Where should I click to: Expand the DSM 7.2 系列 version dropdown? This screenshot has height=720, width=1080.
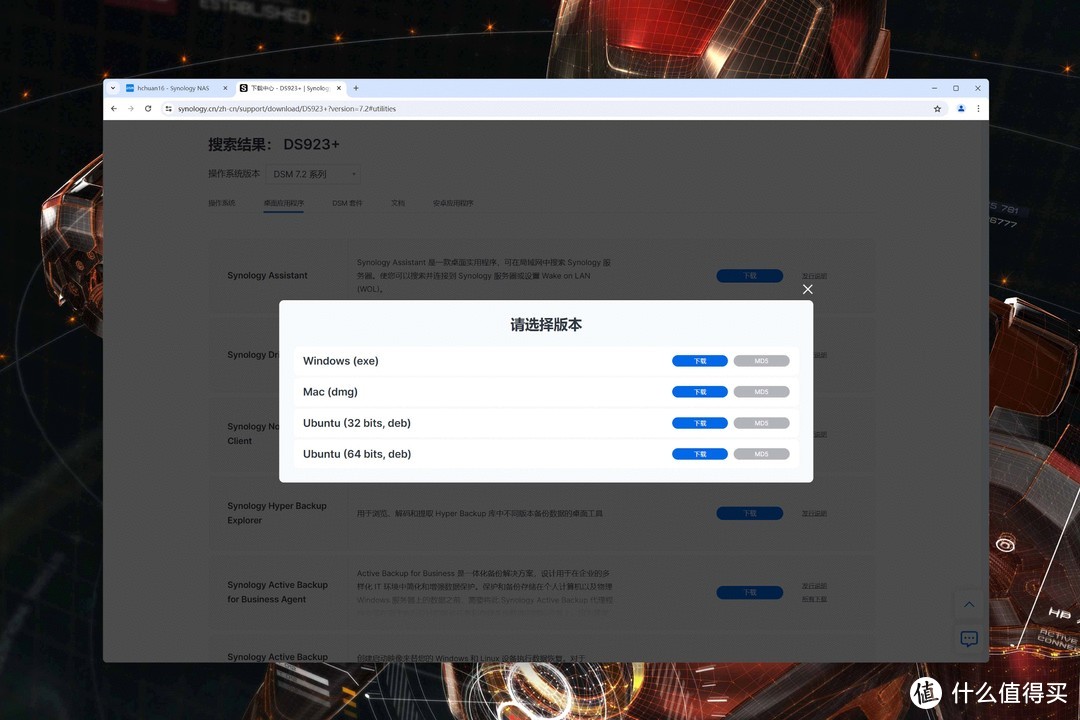tap(312, 173)
